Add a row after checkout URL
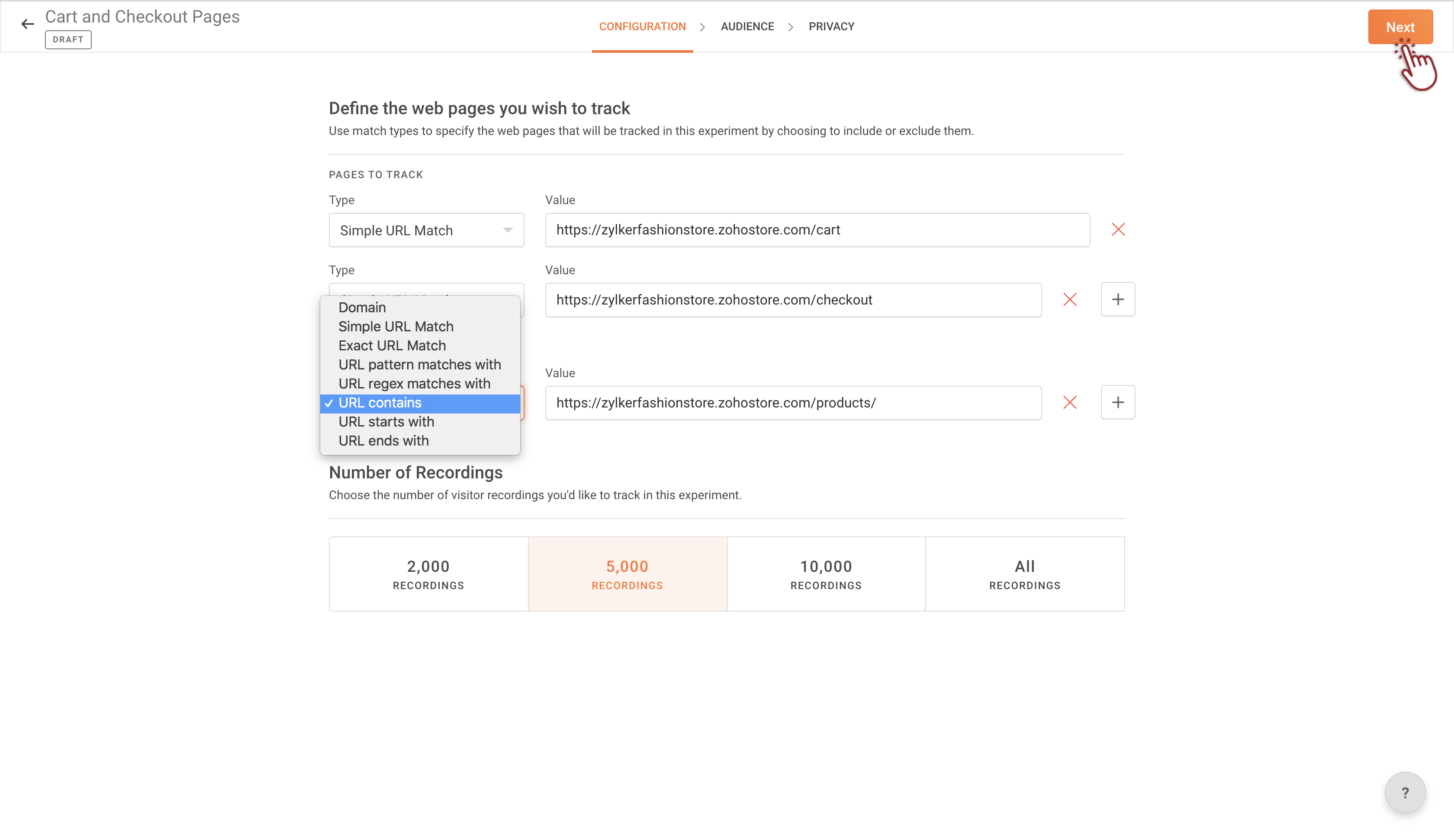 (1117, 299)
